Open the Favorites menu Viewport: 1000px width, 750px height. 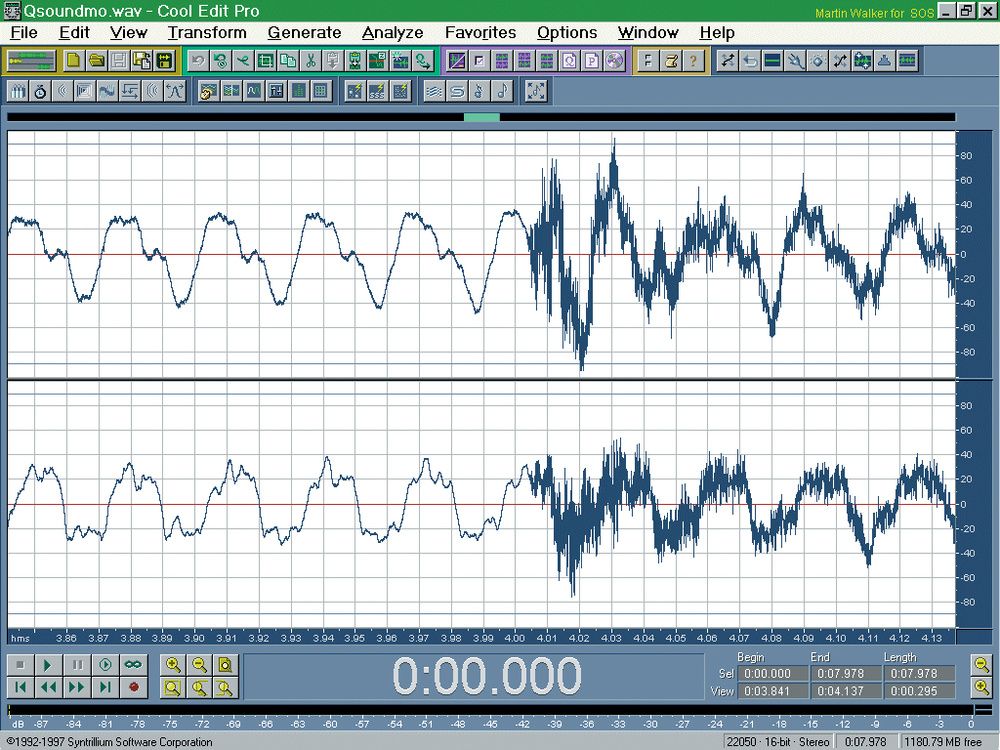click(x=480, y=33)
